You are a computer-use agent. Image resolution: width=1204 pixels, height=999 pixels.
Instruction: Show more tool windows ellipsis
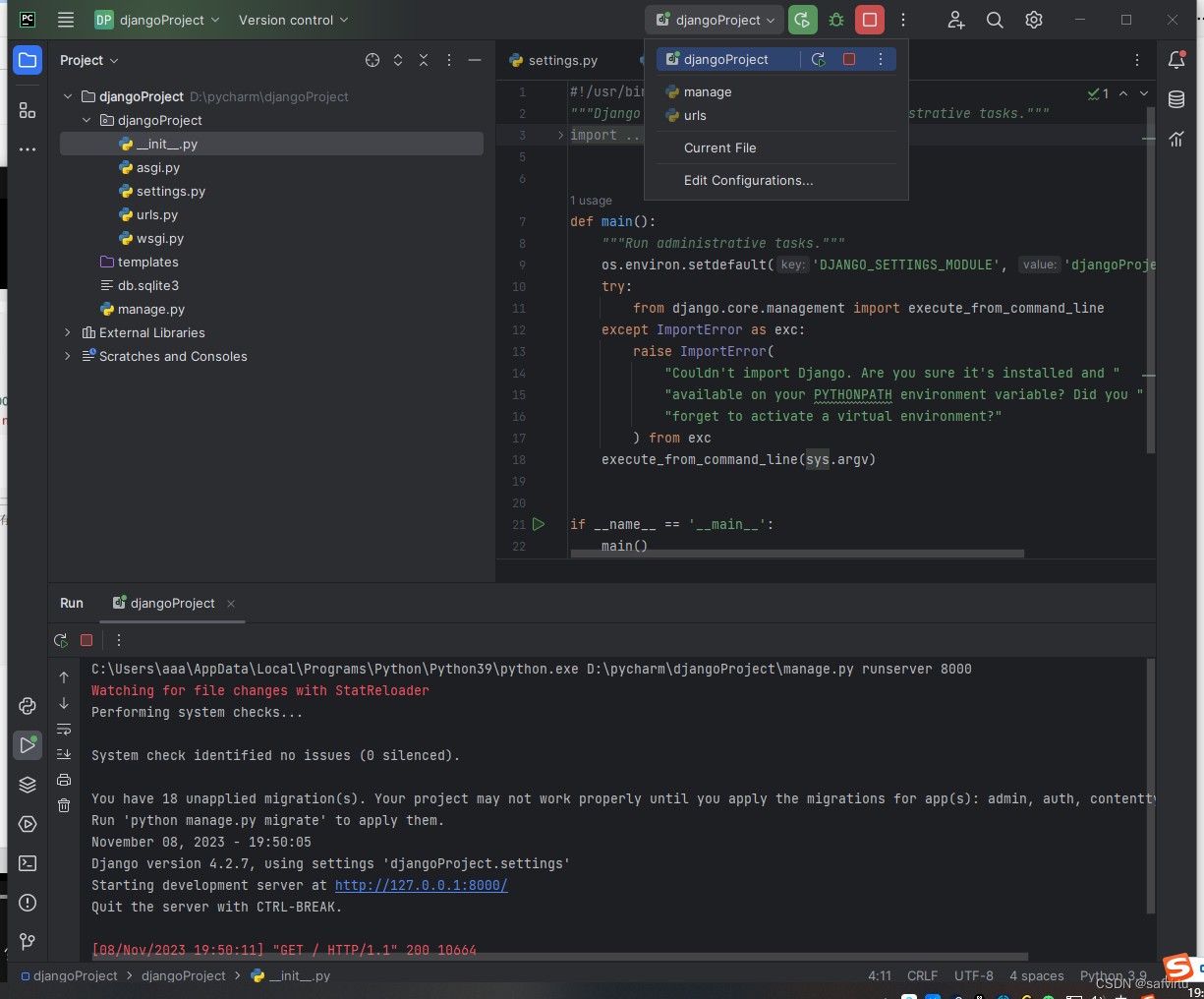28,149
